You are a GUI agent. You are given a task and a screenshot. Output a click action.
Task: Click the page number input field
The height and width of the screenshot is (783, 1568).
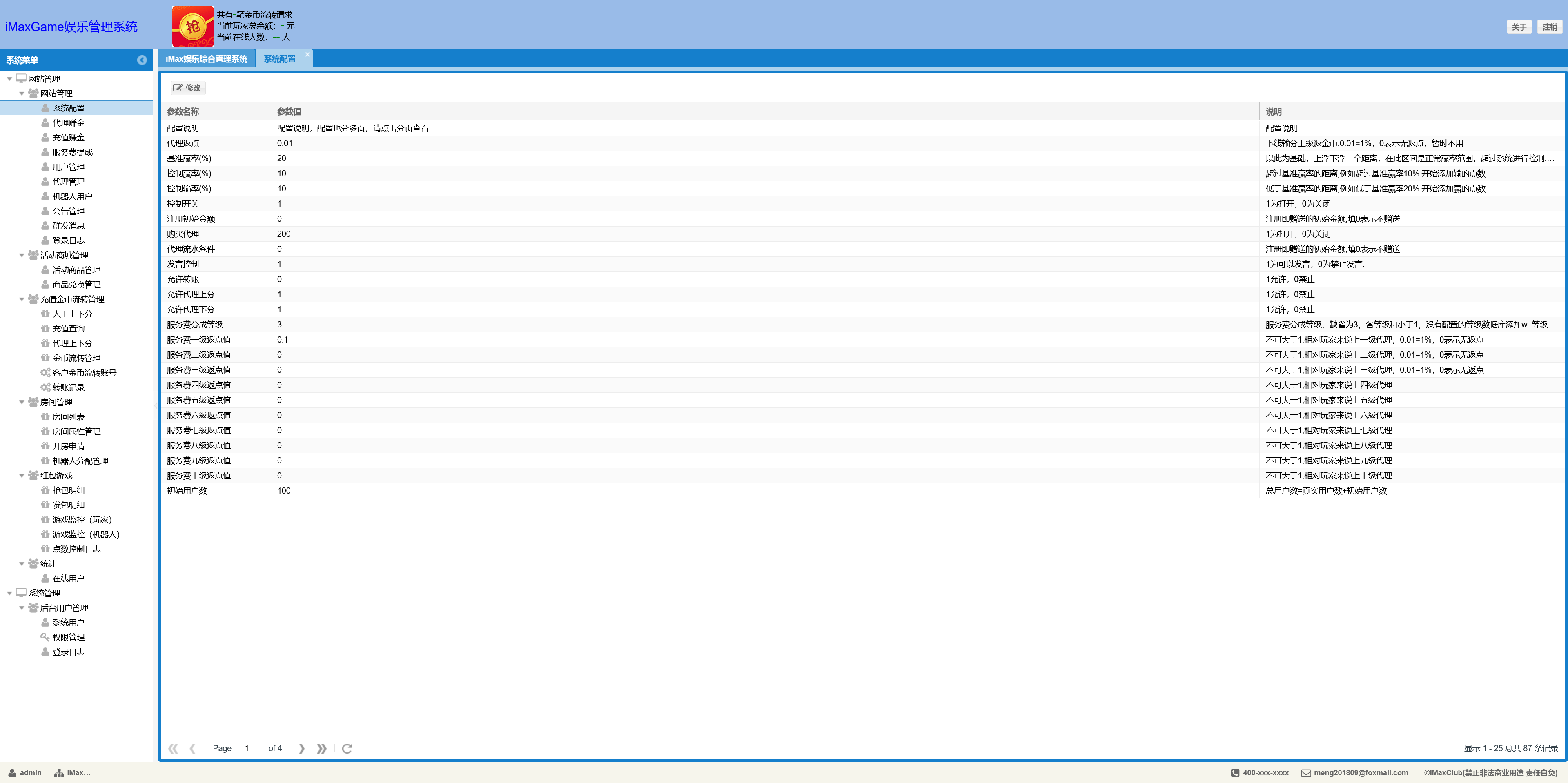point(252,748)
